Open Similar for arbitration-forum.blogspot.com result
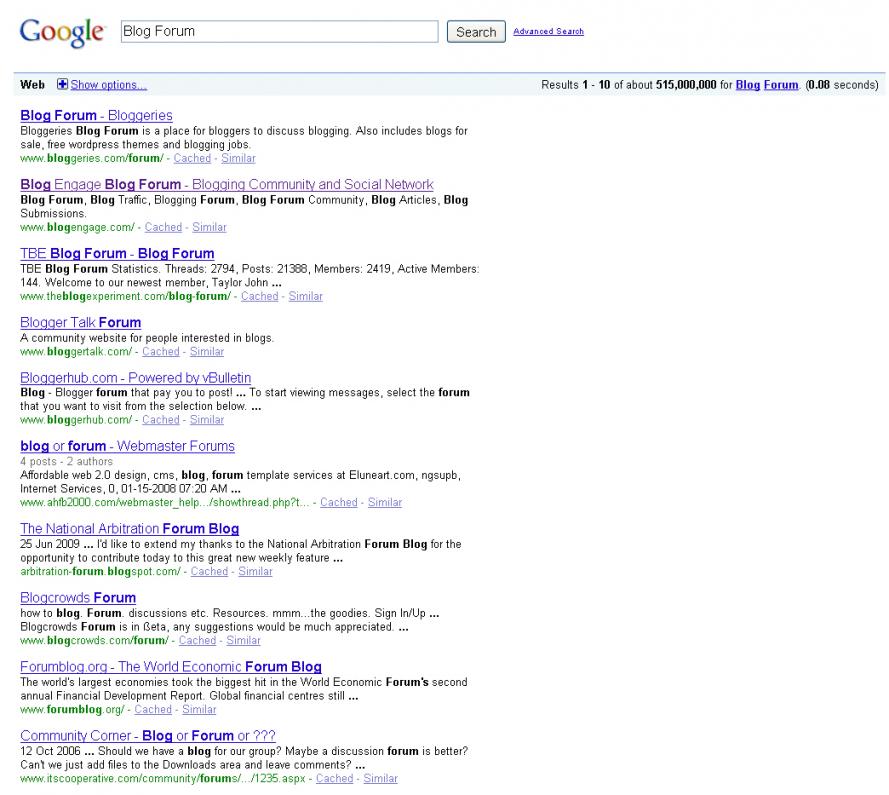This screenshot has height=795, width=889. pos(255,572)
